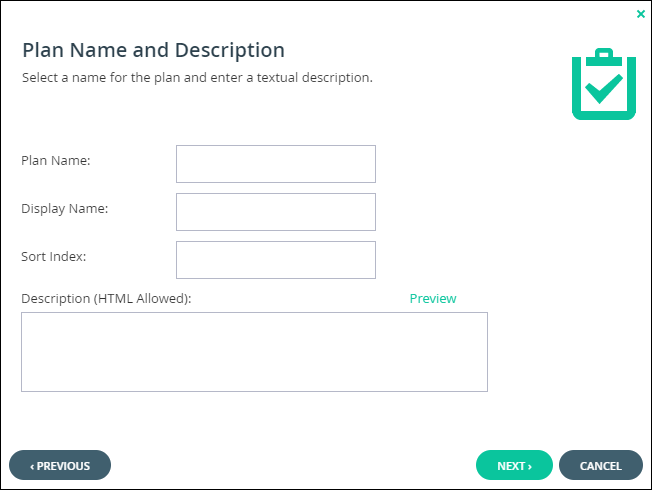Close the plan wizard with the X icon

(640, 14)
